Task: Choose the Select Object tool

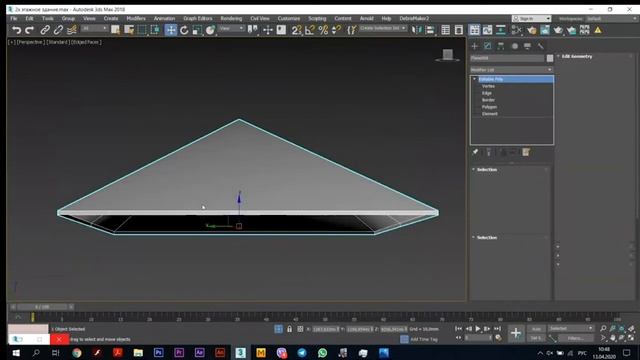Action: (116, 30)
